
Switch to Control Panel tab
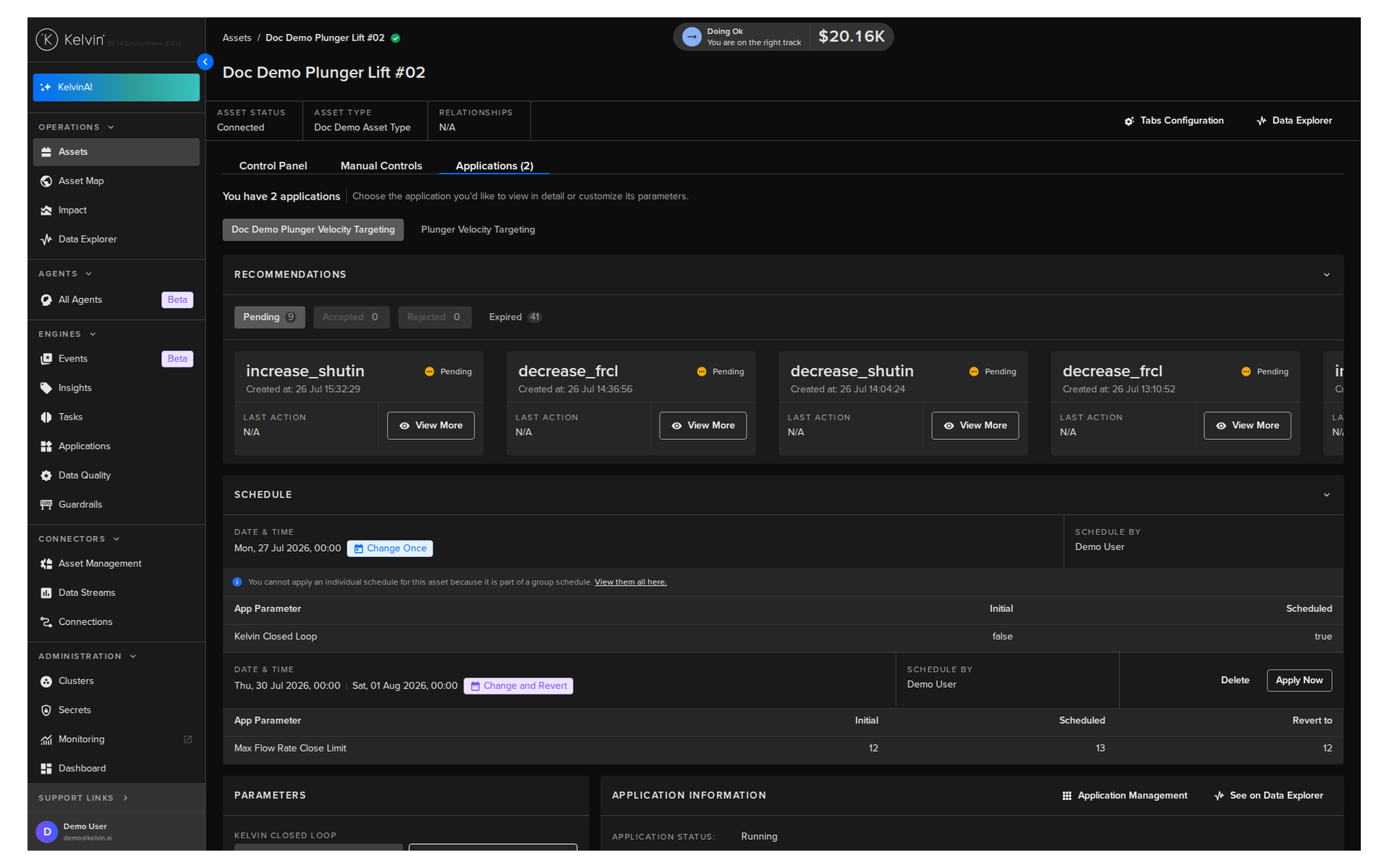tap(273, 166)
